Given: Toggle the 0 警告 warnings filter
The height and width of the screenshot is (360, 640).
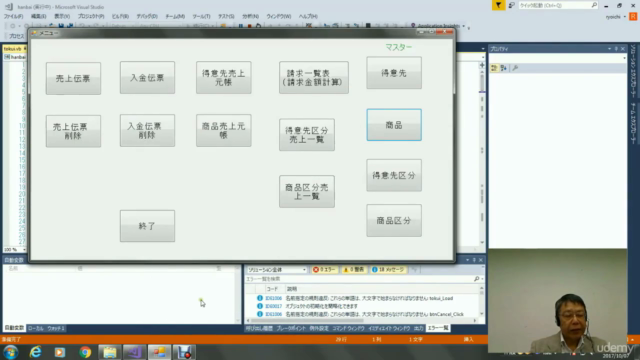Looking at the screenshot, I should tap(354, 270).
